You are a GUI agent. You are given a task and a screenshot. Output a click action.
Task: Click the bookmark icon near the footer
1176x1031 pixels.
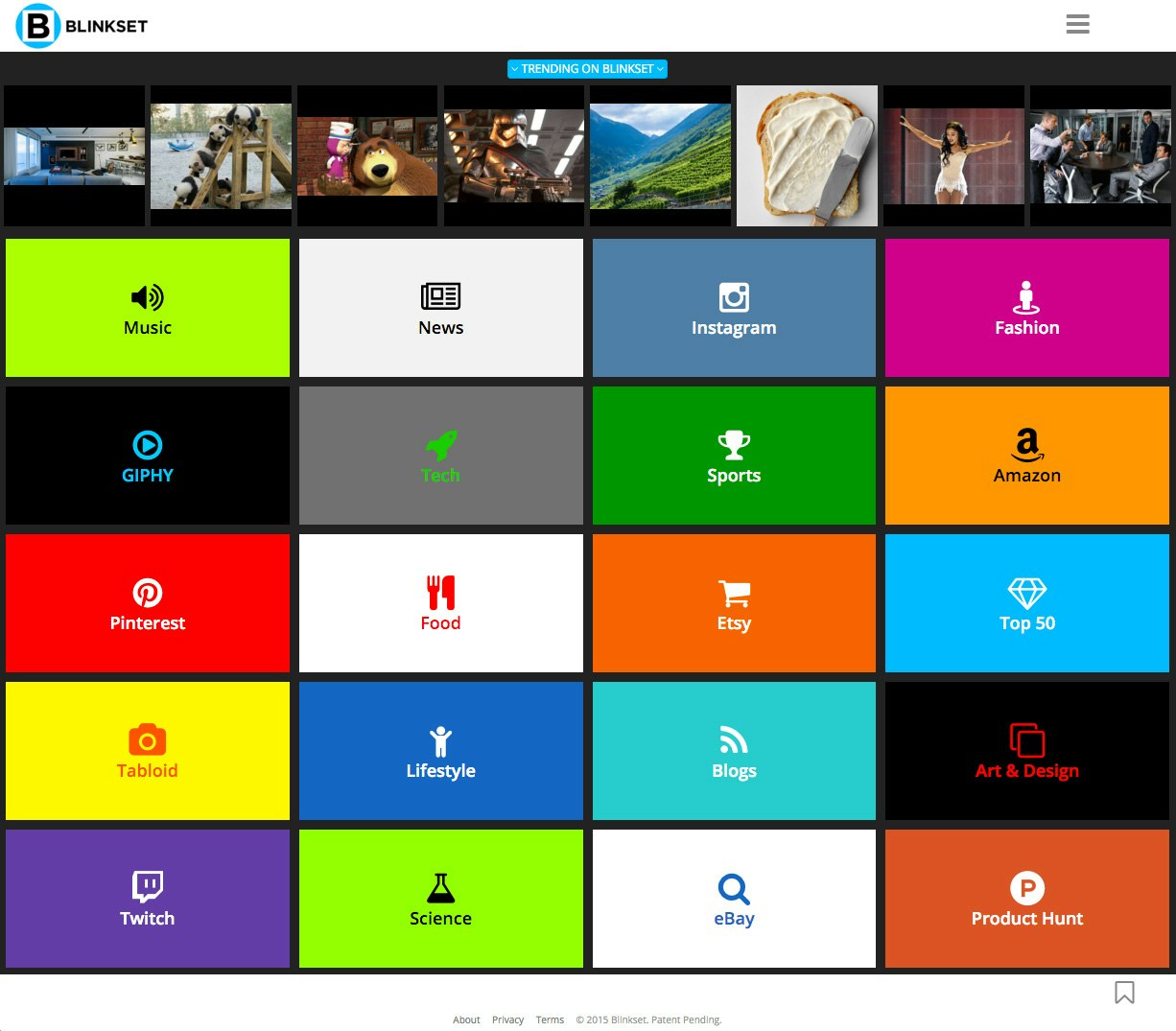(1124, 993)
